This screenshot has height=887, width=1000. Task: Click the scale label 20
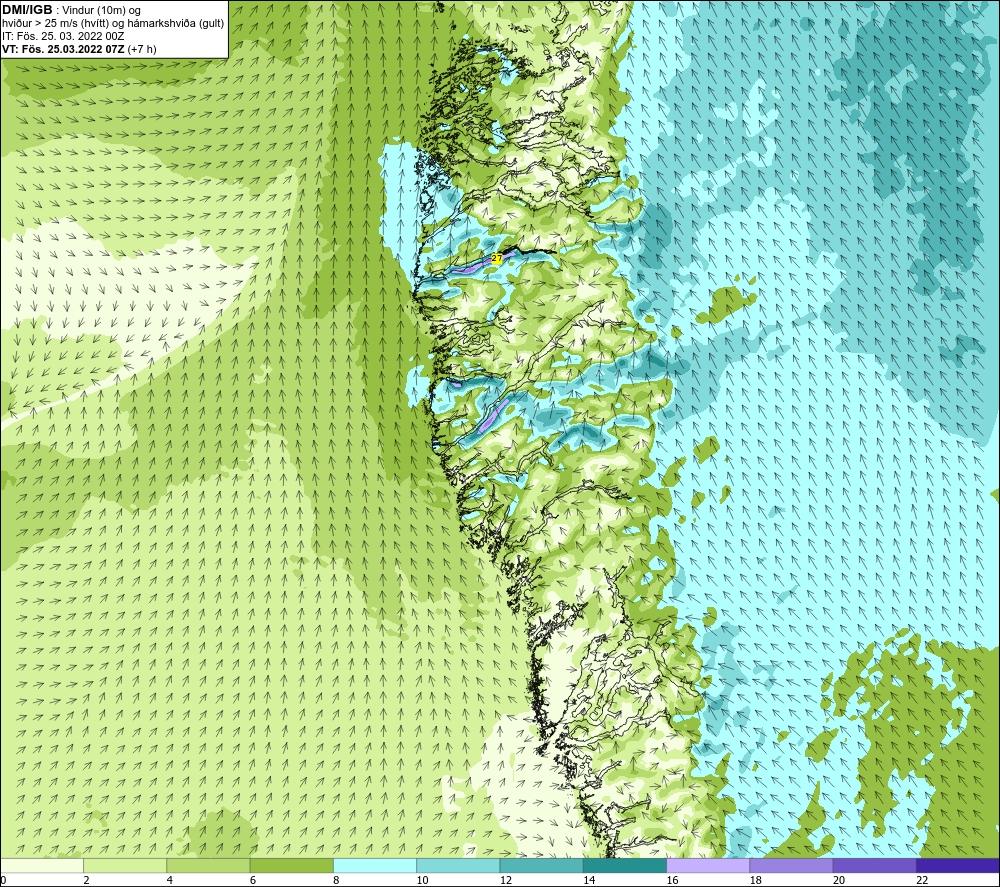tap(839, 880)
